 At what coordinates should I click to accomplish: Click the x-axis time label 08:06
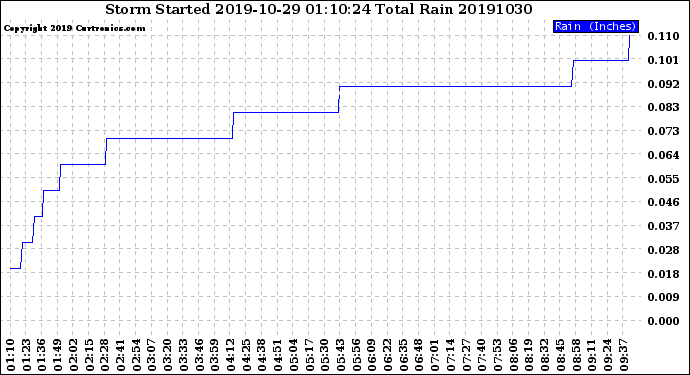click(513, 355)
